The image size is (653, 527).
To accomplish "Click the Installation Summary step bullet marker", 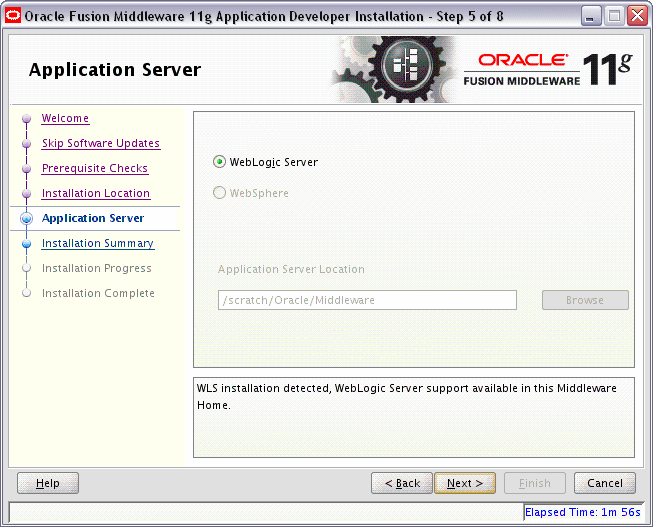I will (x=27, y=244).
